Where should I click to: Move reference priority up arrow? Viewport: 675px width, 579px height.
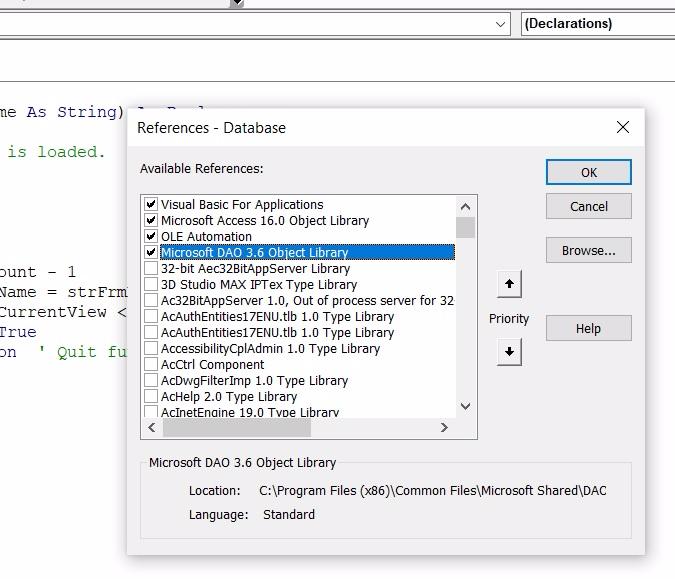(x=509, y=284)
